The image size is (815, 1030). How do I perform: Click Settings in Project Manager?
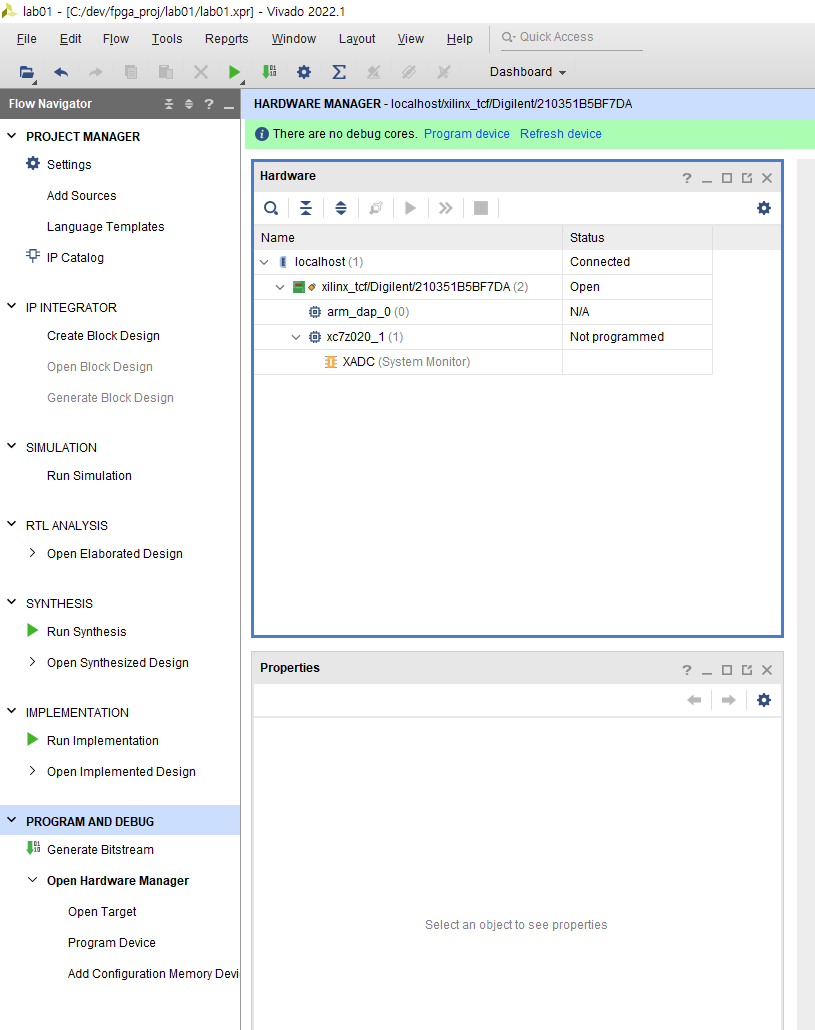coord(69,164)
